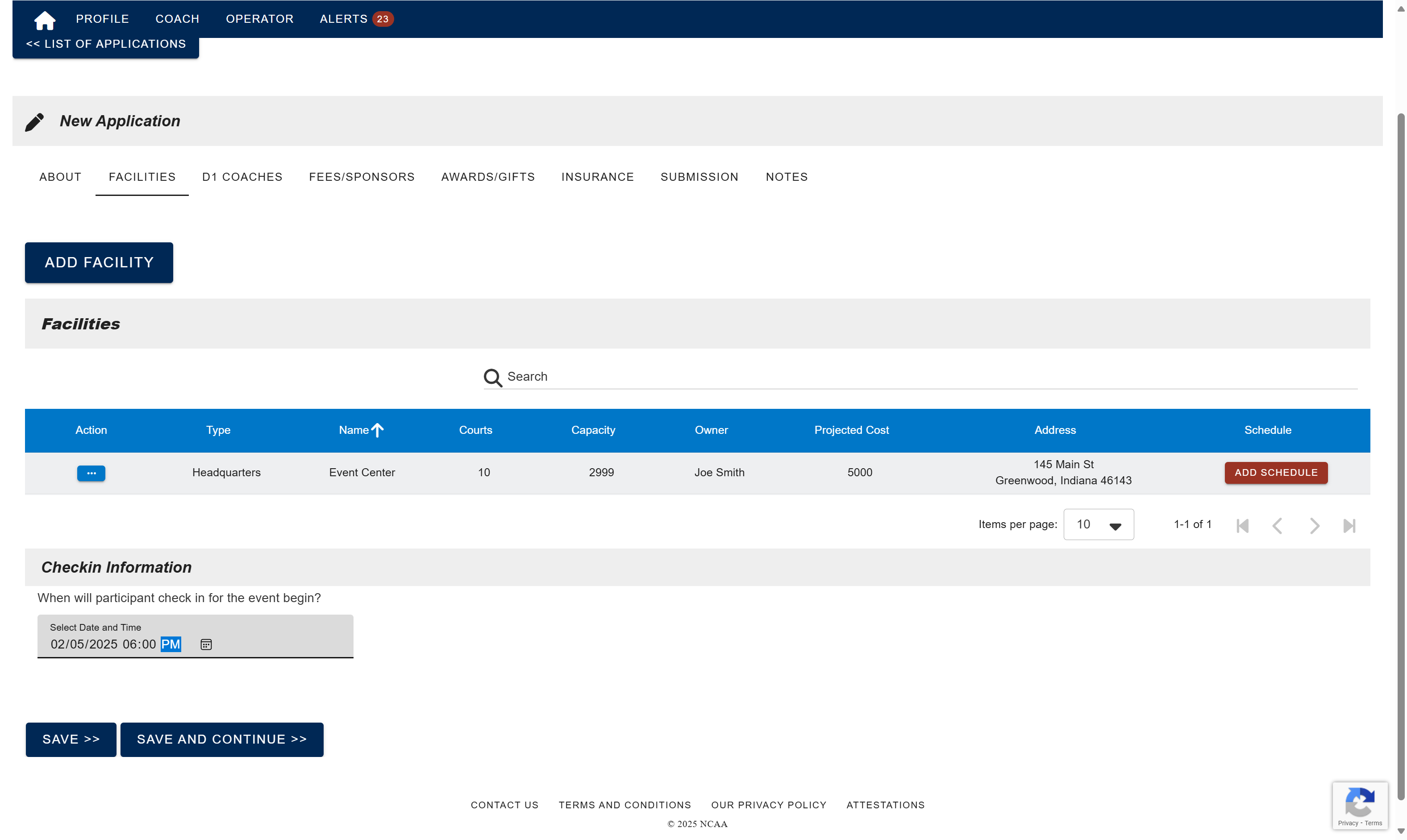The height and width of the screenshot is (840, 1407).
Task: Open the PROFILE menu
Action: click(x=102, y=19)
